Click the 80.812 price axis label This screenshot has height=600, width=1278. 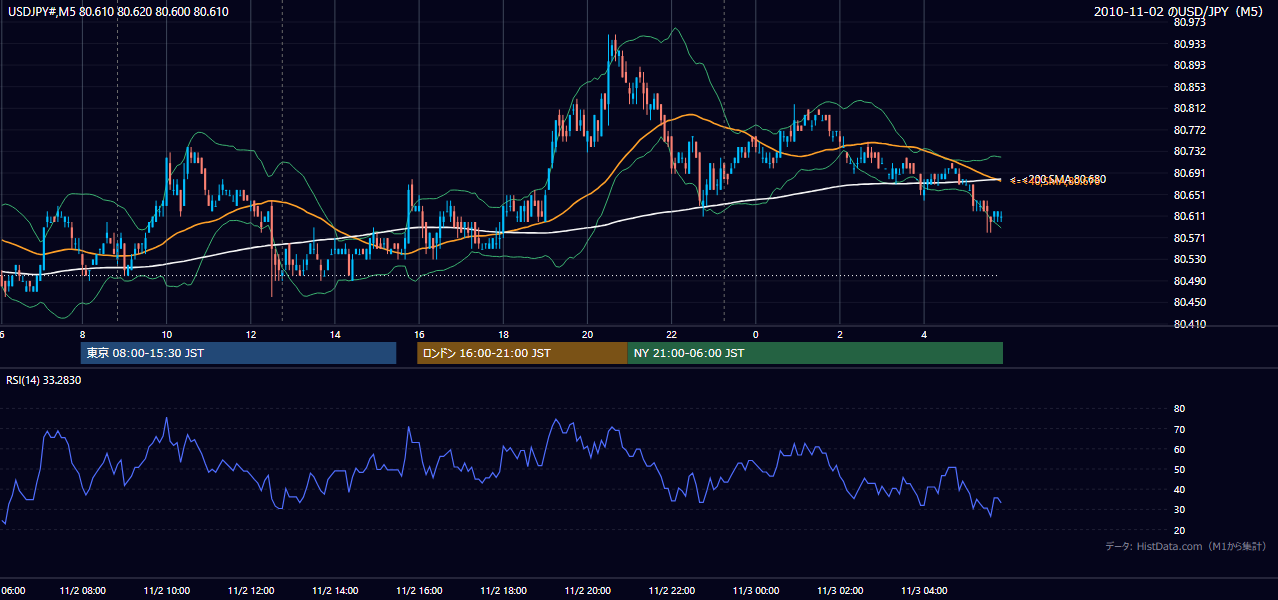click(x=1190, y=108)
